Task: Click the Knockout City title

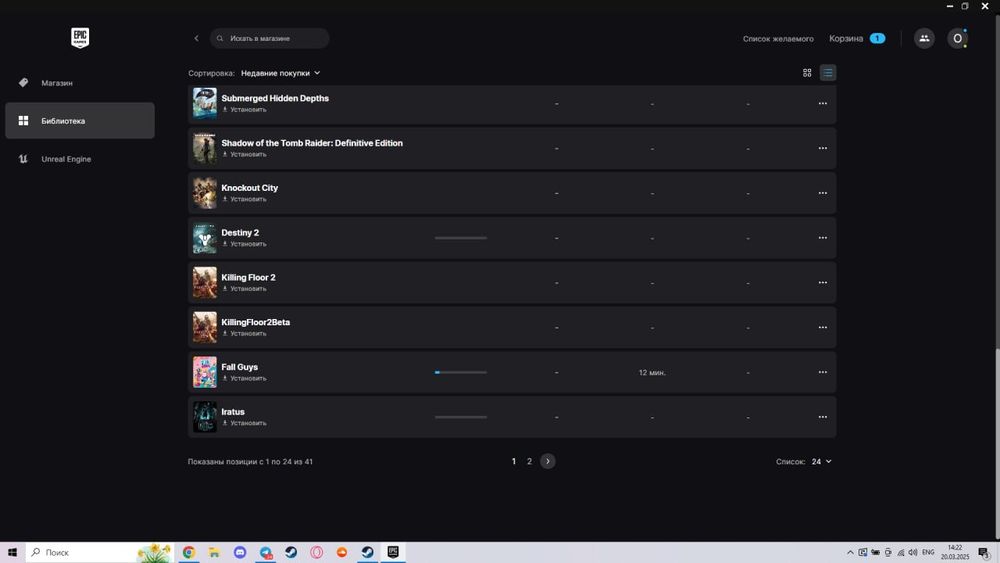Action: 249,187
